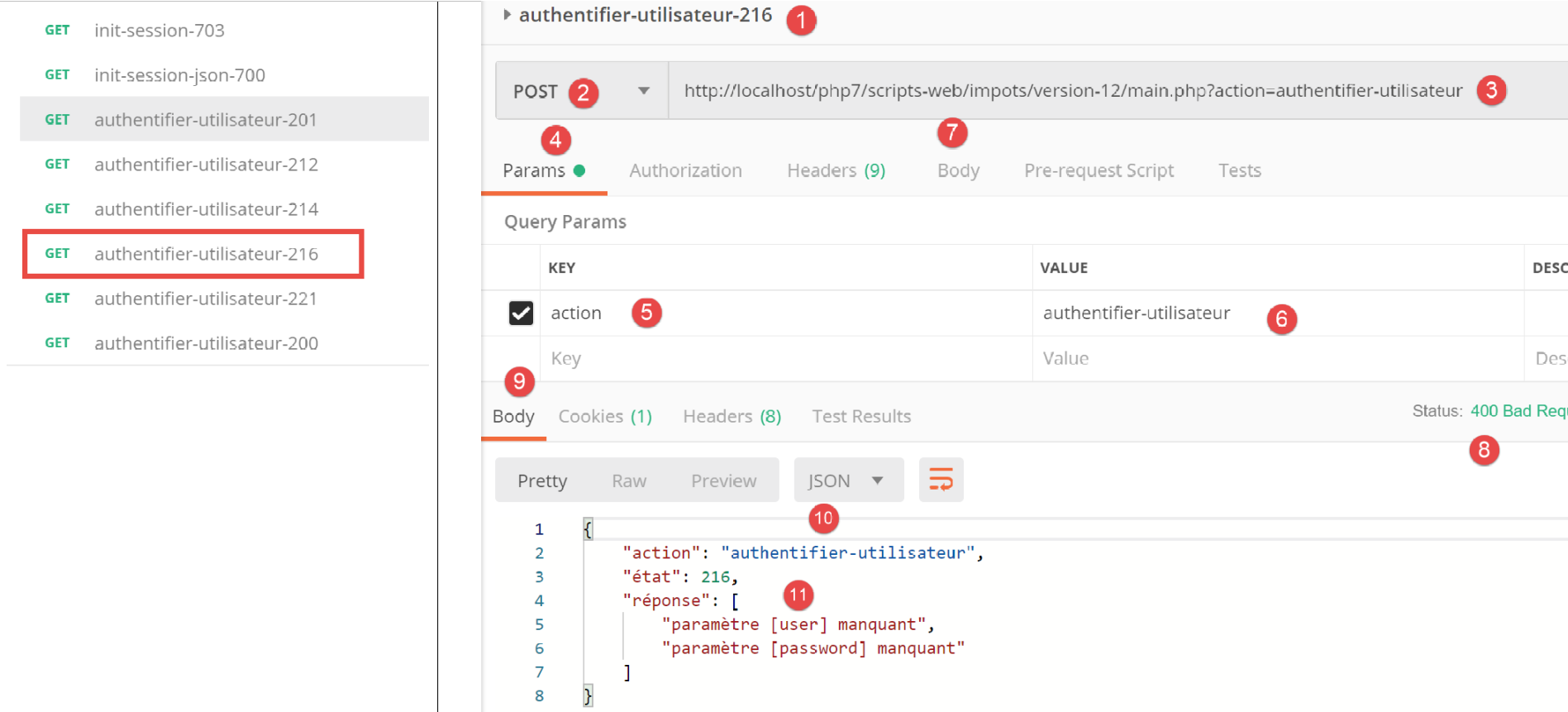Switch to Pre-request Script tab
This screenshot has height=712, width=1568.
(1099, 170)
